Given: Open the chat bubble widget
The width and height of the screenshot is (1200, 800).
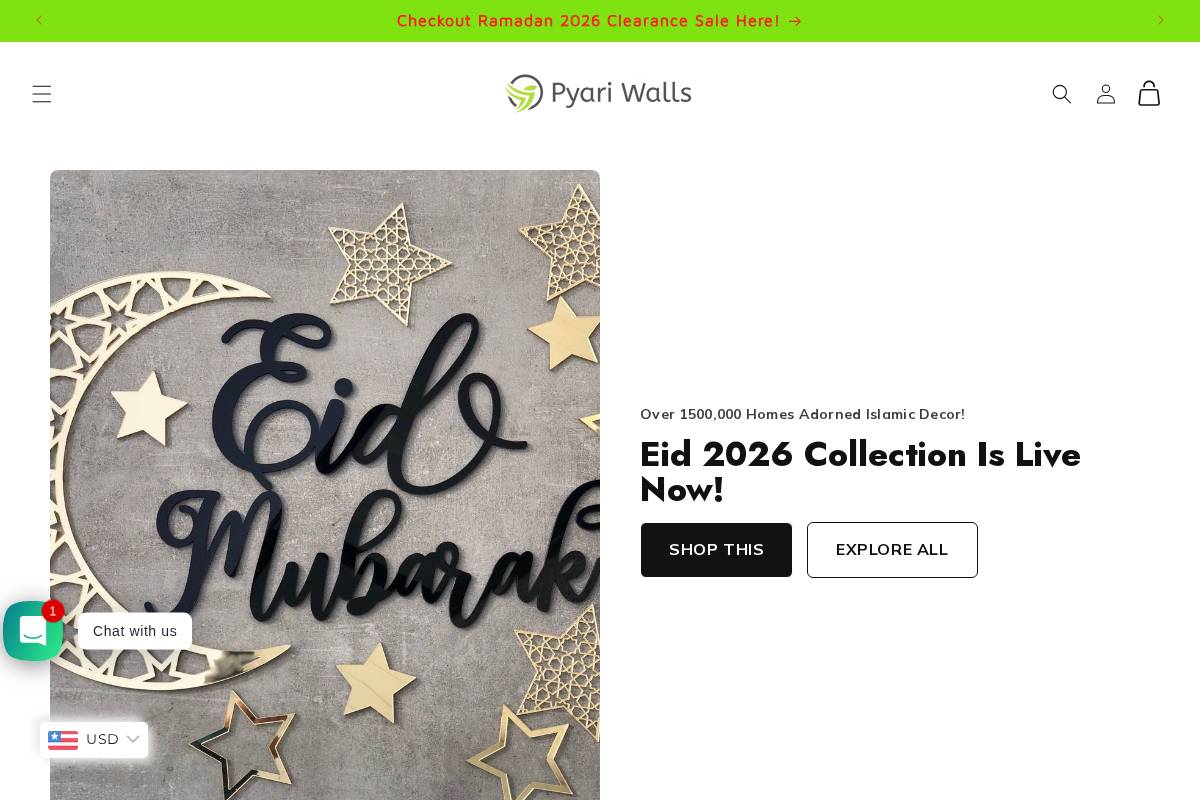Looking at the screenshot, I should point(33,631).
